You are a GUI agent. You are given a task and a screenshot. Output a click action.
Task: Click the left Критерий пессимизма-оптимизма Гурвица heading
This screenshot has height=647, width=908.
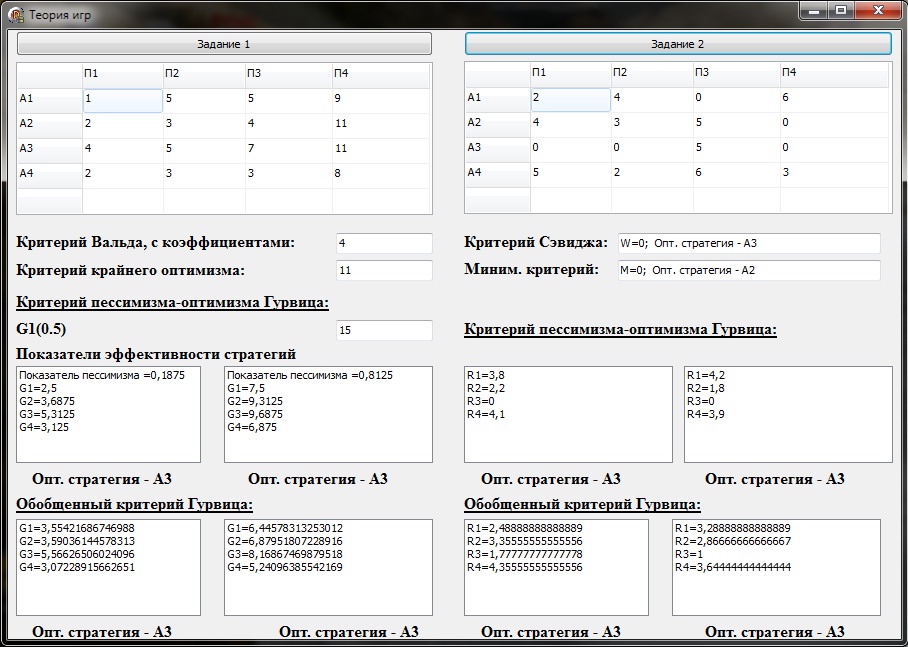[173, 302]
